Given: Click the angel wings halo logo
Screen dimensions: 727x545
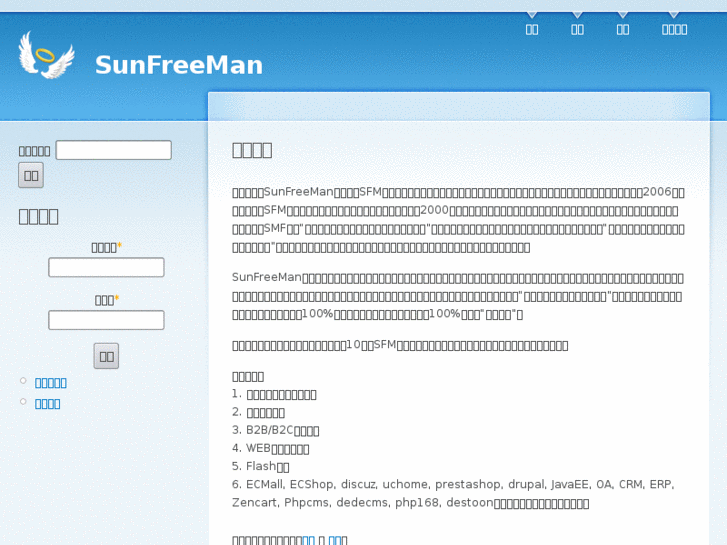Looking at the screenshot, I should (46, 55).
